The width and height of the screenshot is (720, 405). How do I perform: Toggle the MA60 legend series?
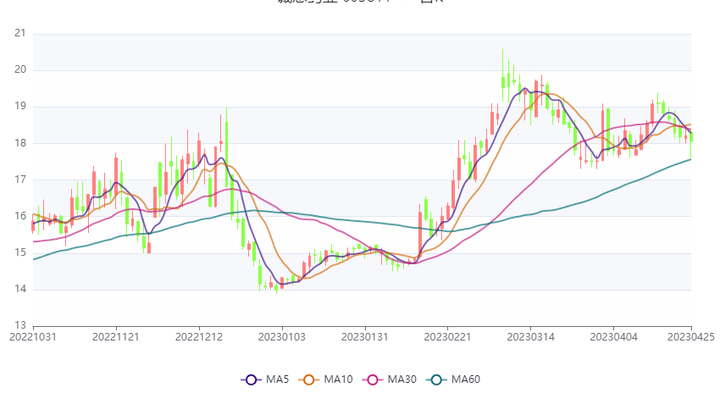click(x=453, y=380)
